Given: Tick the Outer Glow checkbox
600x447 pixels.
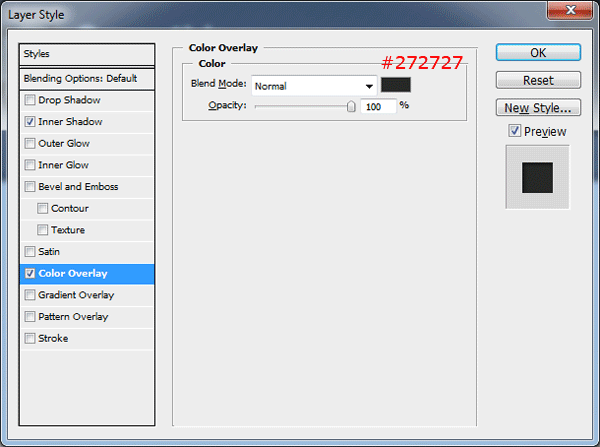Looking at the screenshot, I should pyautogui.click(x=30, y=144).
